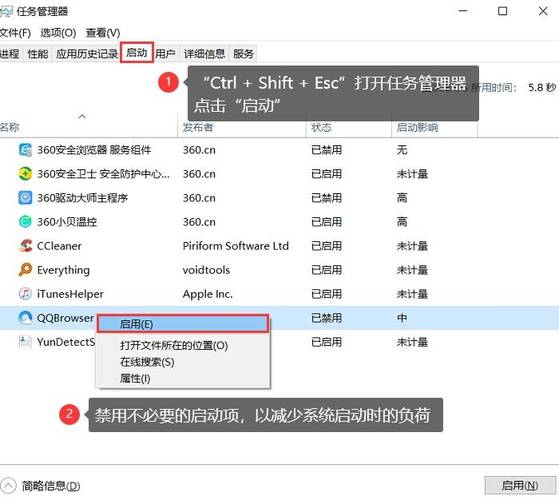
Task: Switch to the 服务 tab
Action: tap(243, 54)
